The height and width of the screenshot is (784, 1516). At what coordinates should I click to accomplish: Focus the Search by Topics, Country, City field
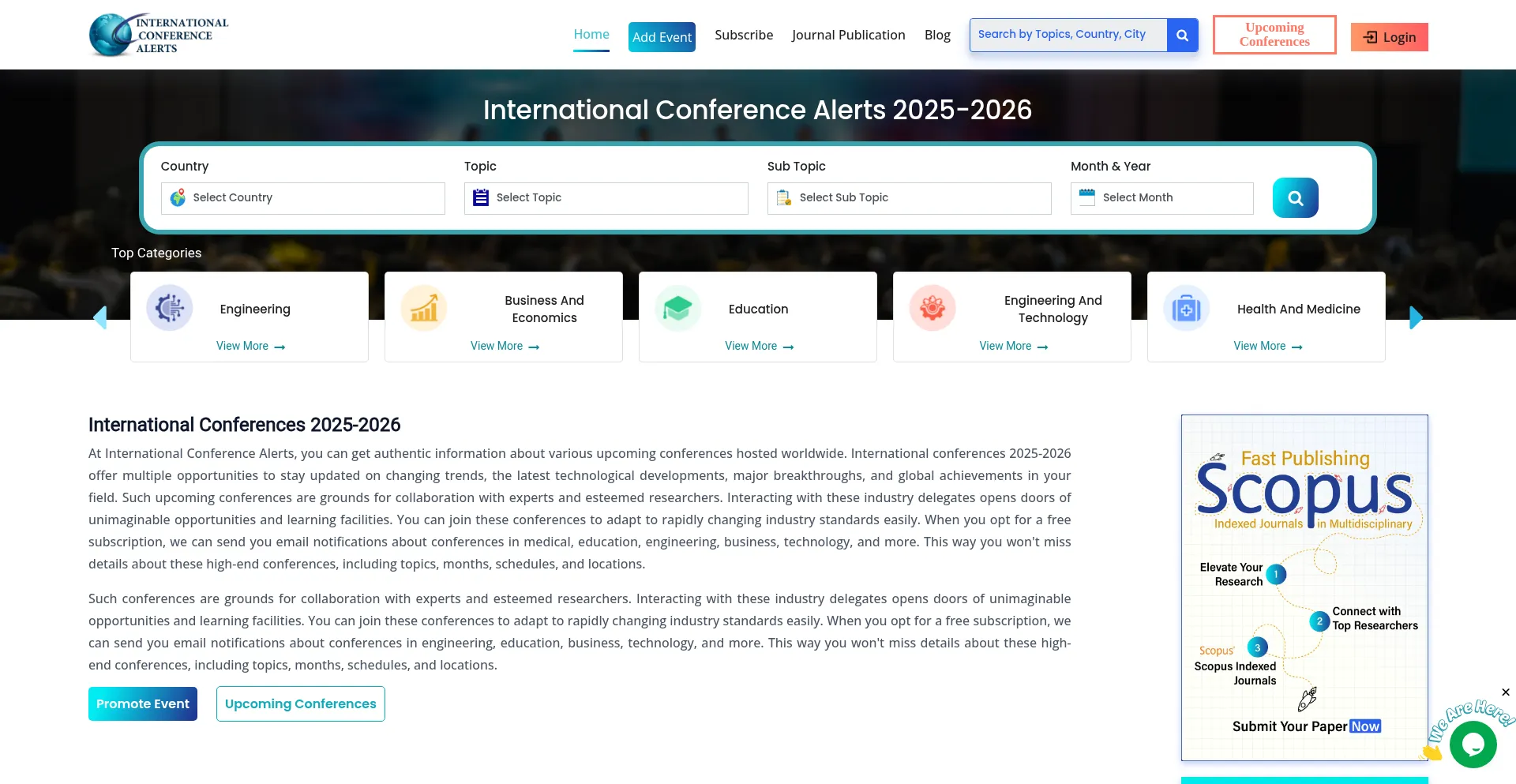tap(1068, 35)
